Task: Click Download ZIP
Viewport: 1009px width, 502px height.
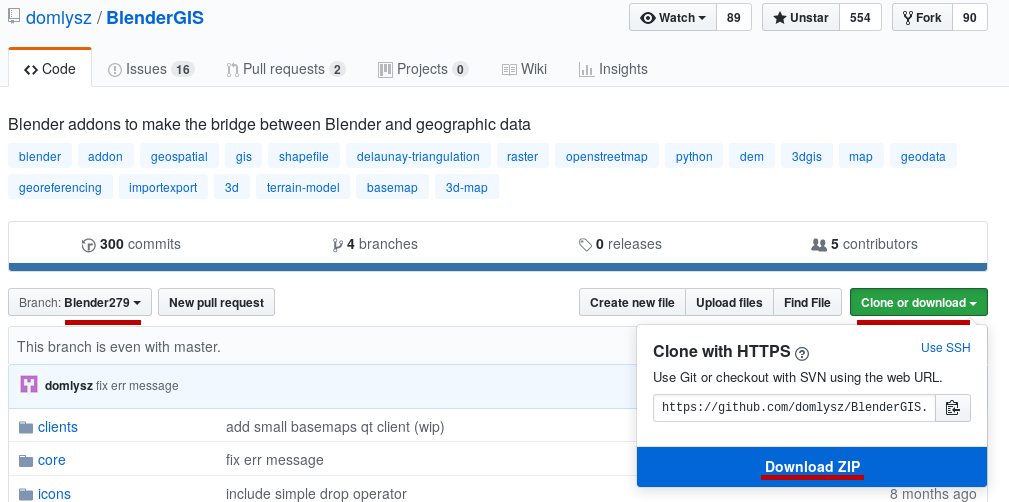Action: click(812, 467)
